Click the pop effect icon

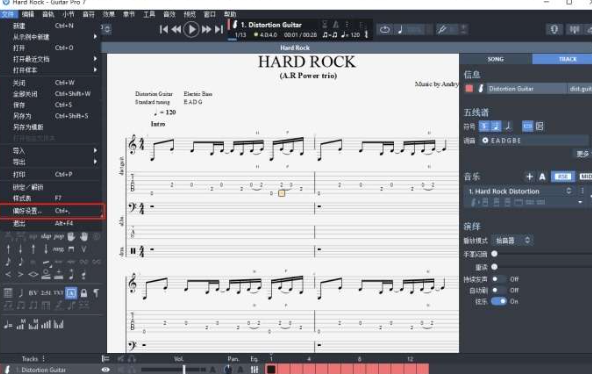tap(59, 236)
